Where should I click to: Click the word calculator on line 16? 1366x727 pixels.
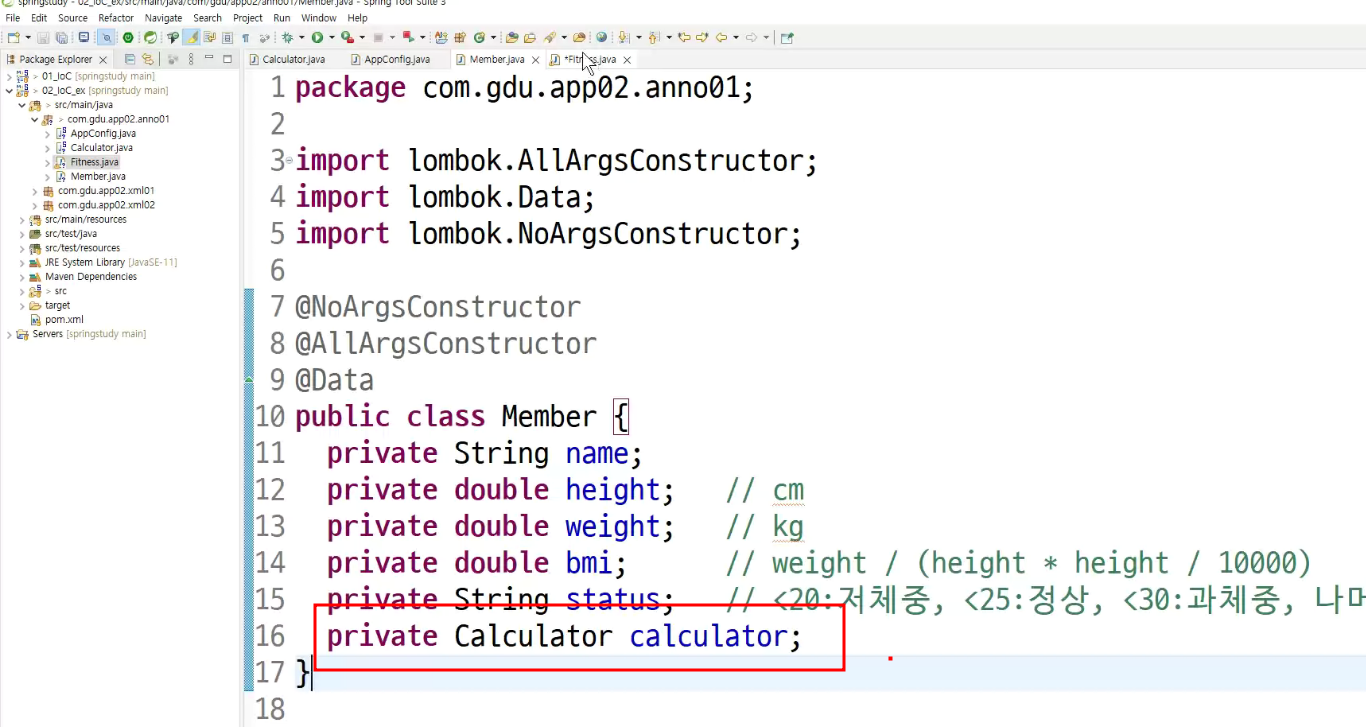point(709,636)
